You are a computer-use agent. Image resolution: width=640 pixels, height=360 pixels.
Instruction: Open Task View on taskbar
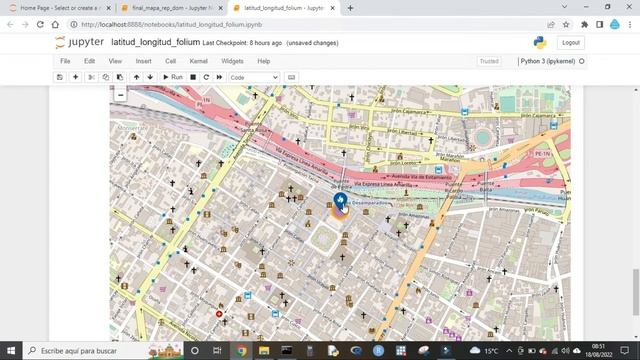point(217,351)
